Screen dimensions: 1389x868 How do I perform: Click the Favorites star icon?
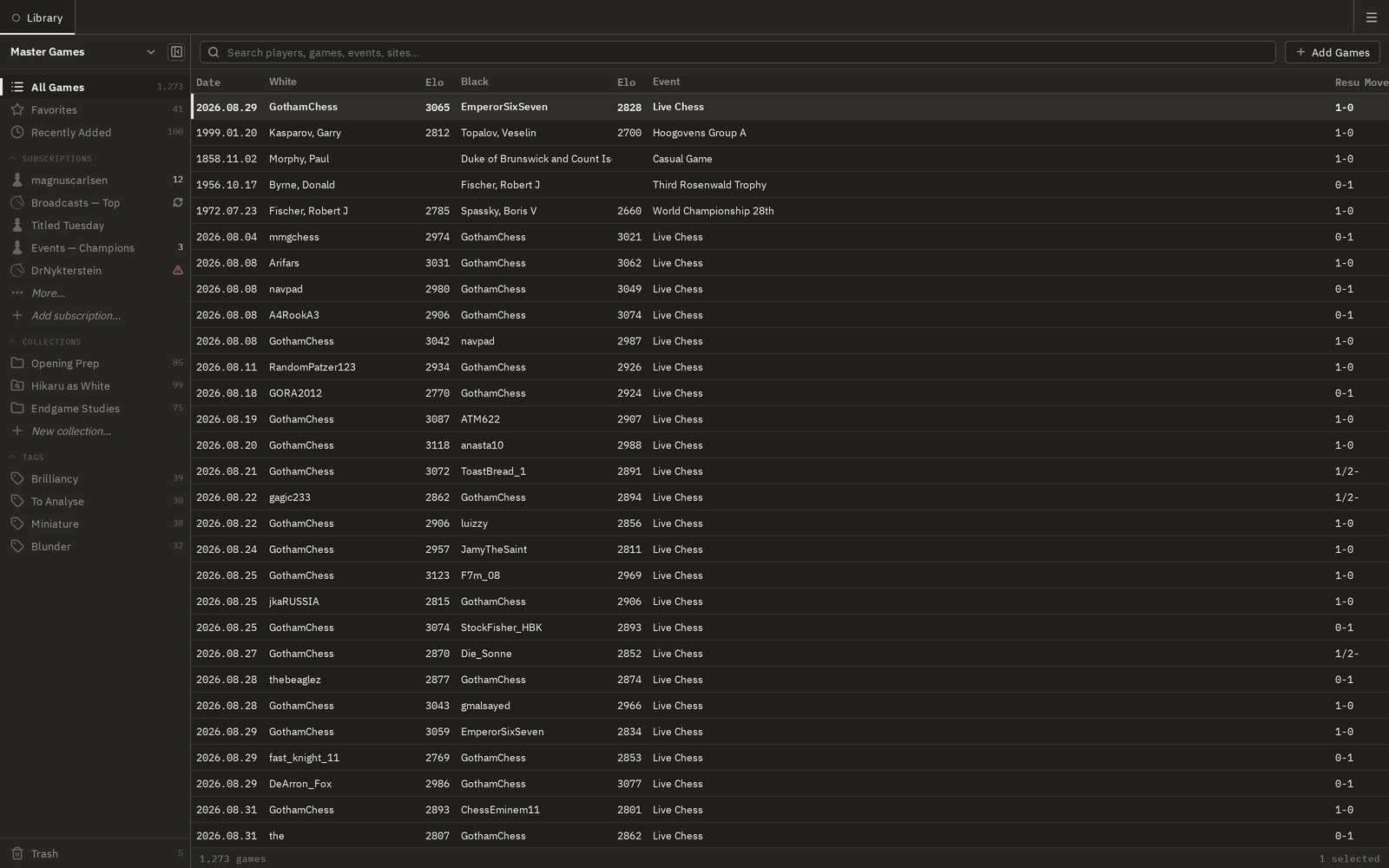[x=17, y=109]
